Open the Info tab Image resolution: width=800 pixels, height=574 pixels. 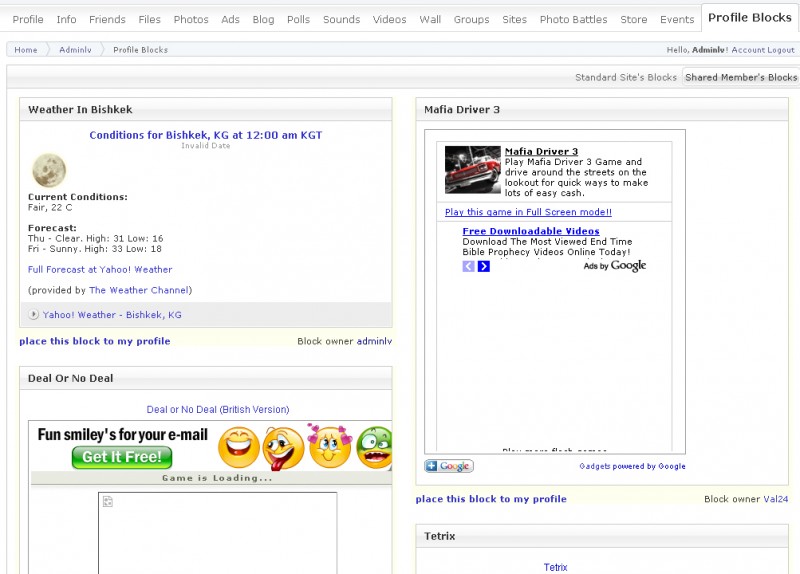66,19
